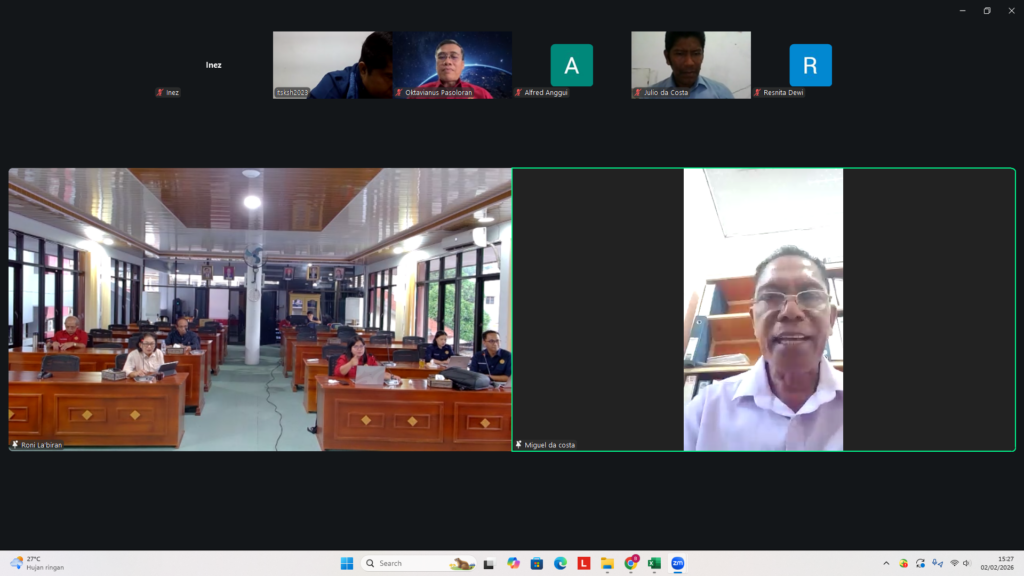The height and width of the screenshot is (576, 1024).
Task: Open the red L app in taskbar
Action: (584, 563)
